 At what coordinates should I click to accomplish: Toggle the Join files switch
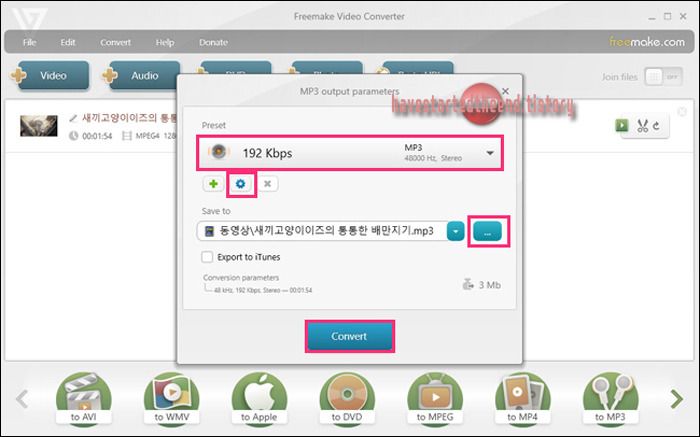pyautogui.click(x=663, y=77)
